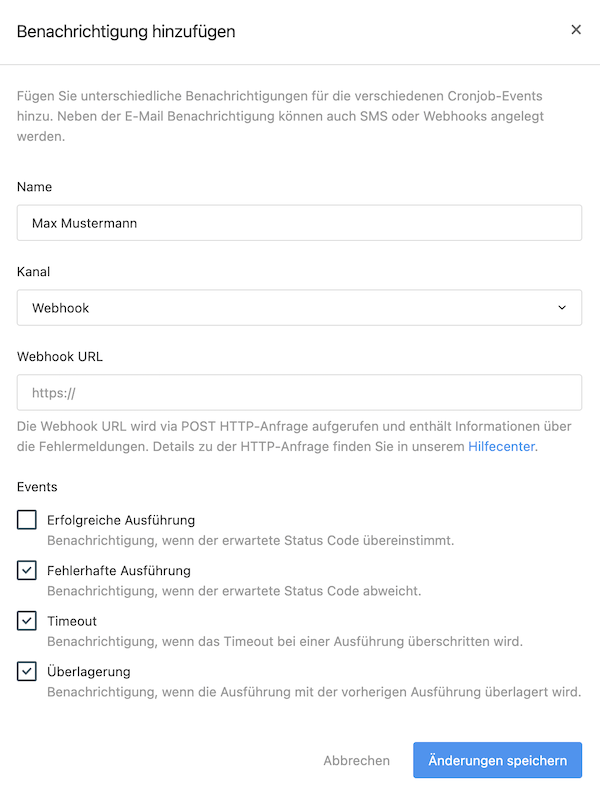Click the 'Überlagerung' label text
This screenshot has width=600, height=796.
(89, 672)
